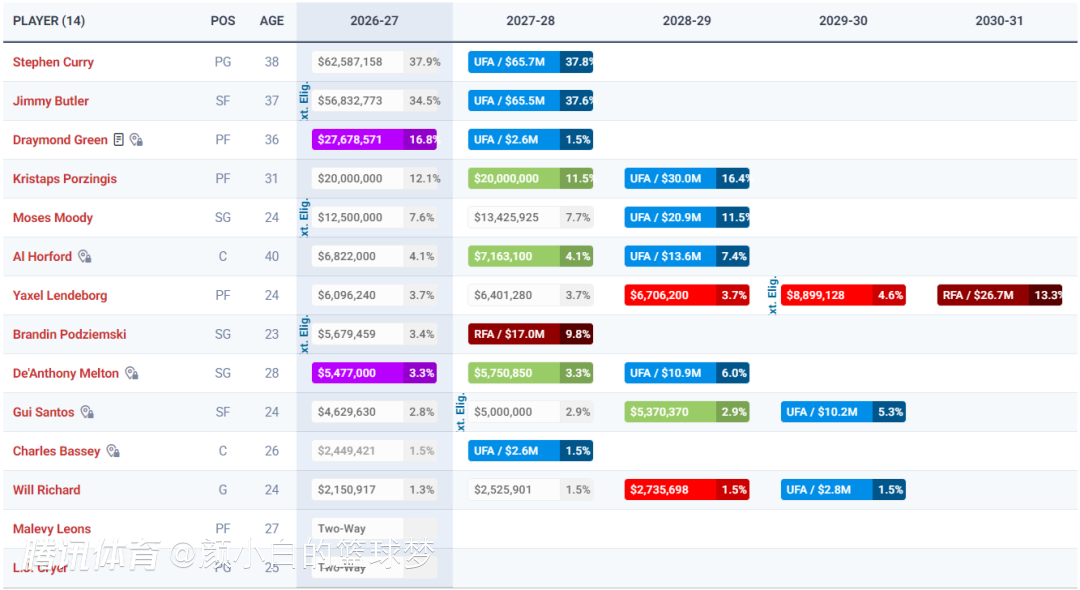Click the tag icon beside Gui Santos
Screen dimensions: 1080x590
pyautogui.click(x=87, y=412)
